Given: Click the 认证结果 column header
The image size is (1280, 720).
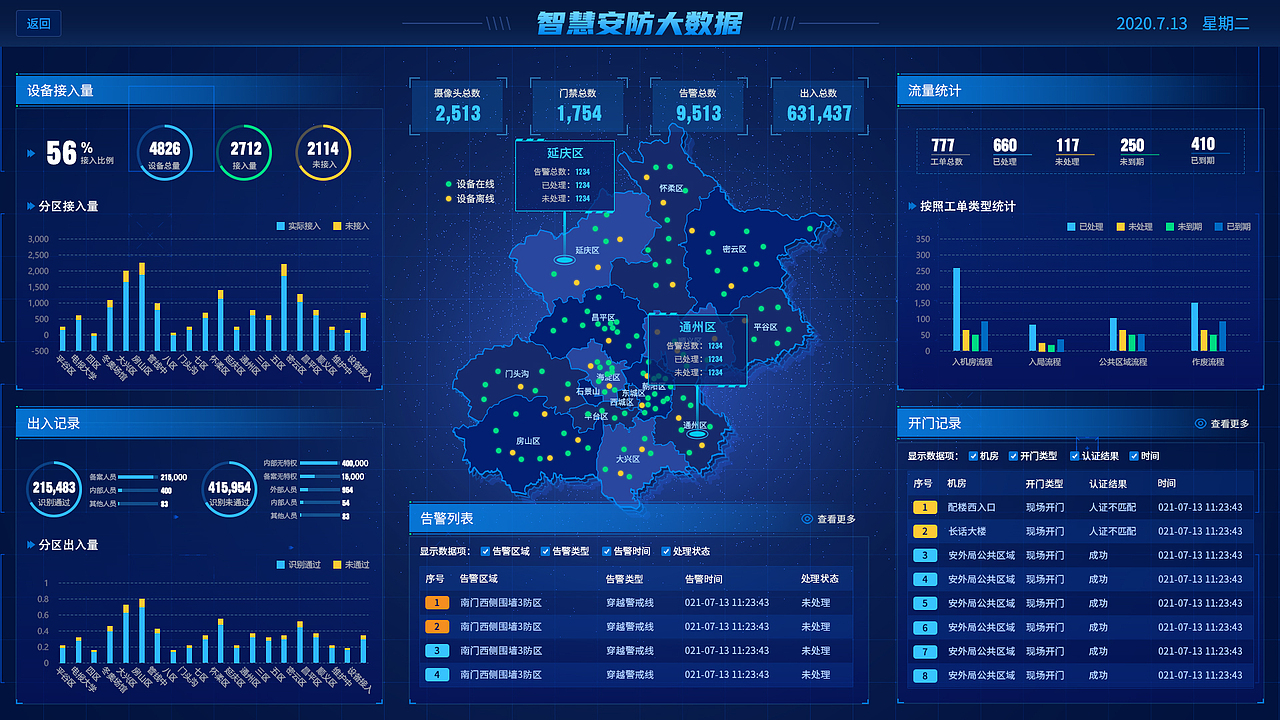Looking at the screenshot, I should (1108, 484).
